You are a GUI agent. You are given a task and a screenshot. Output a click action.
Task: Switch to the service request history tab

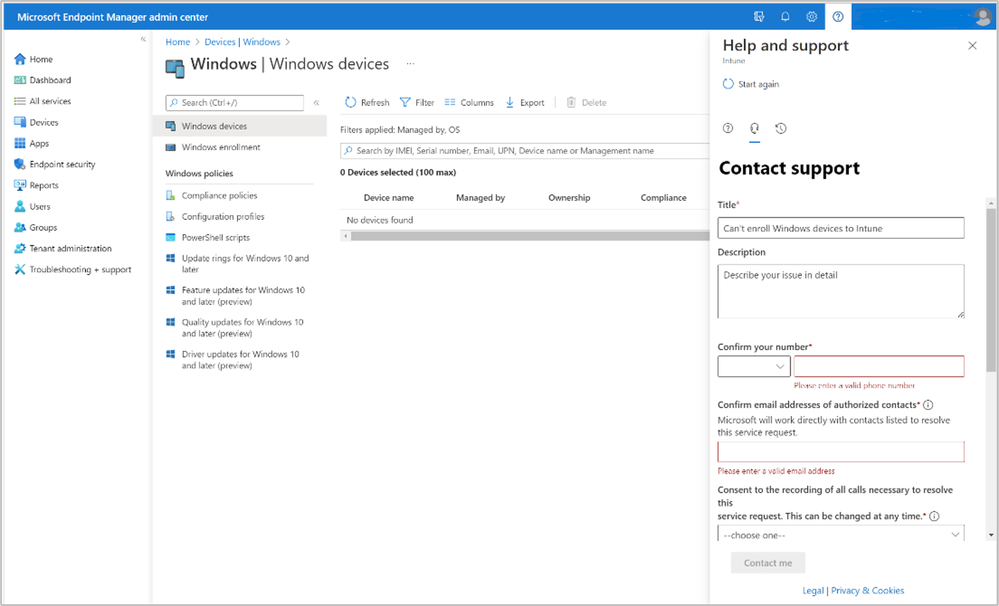pyautogui.click(x=781, y=128)
